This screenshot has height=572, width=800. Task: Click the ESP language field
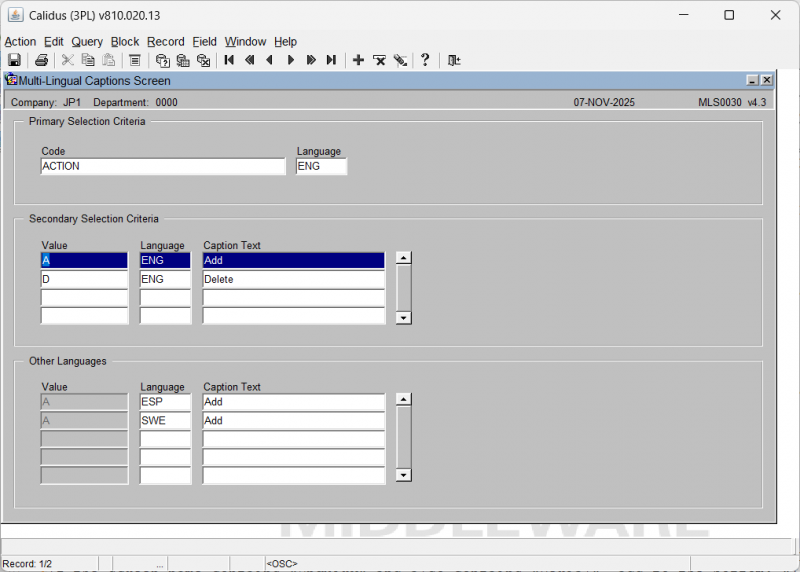click(165, 402)
